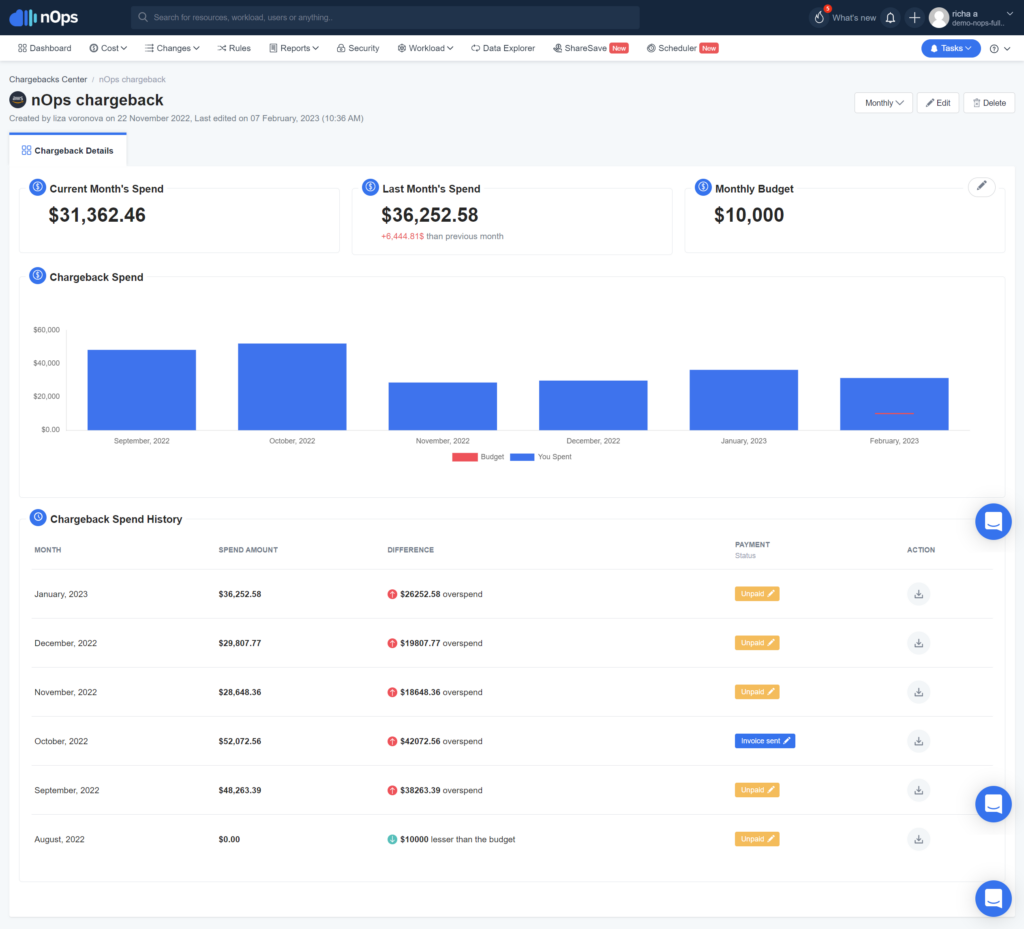
Task: Edit September, 2022 Unpaid status
Action: (757, 790)
